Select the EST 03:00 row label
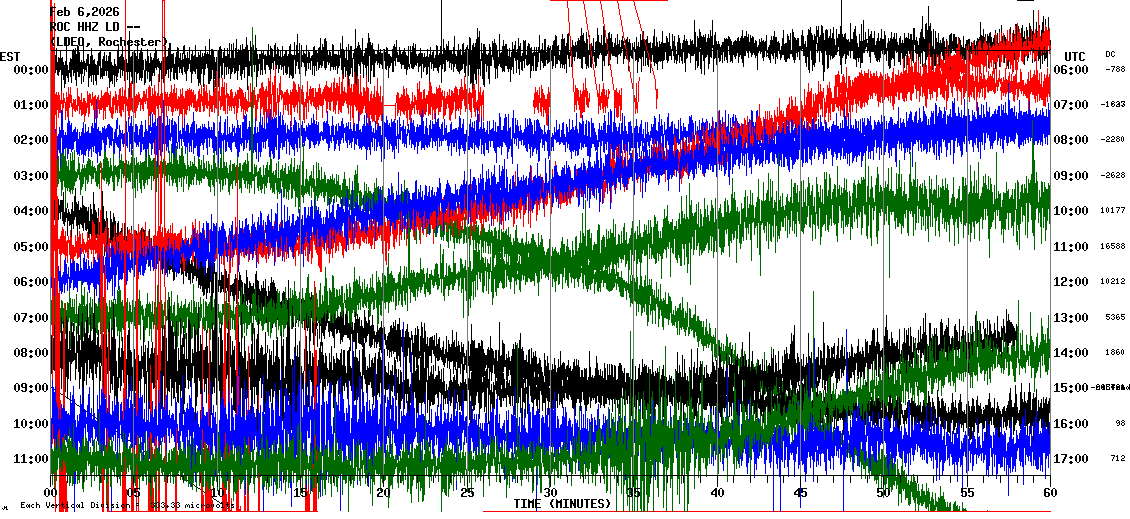The width and height of the screenshot is (1130, 519). [x=31, y=175]
